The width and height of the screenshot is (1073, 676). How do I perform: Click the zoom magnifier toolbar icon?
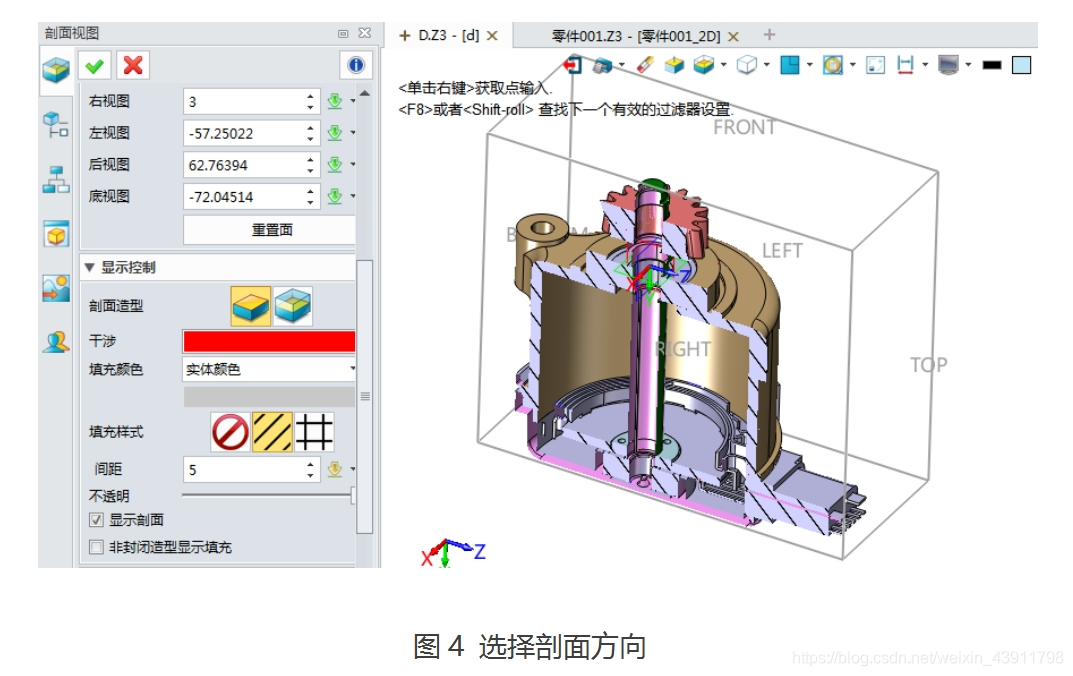click(x=833, y=65)
